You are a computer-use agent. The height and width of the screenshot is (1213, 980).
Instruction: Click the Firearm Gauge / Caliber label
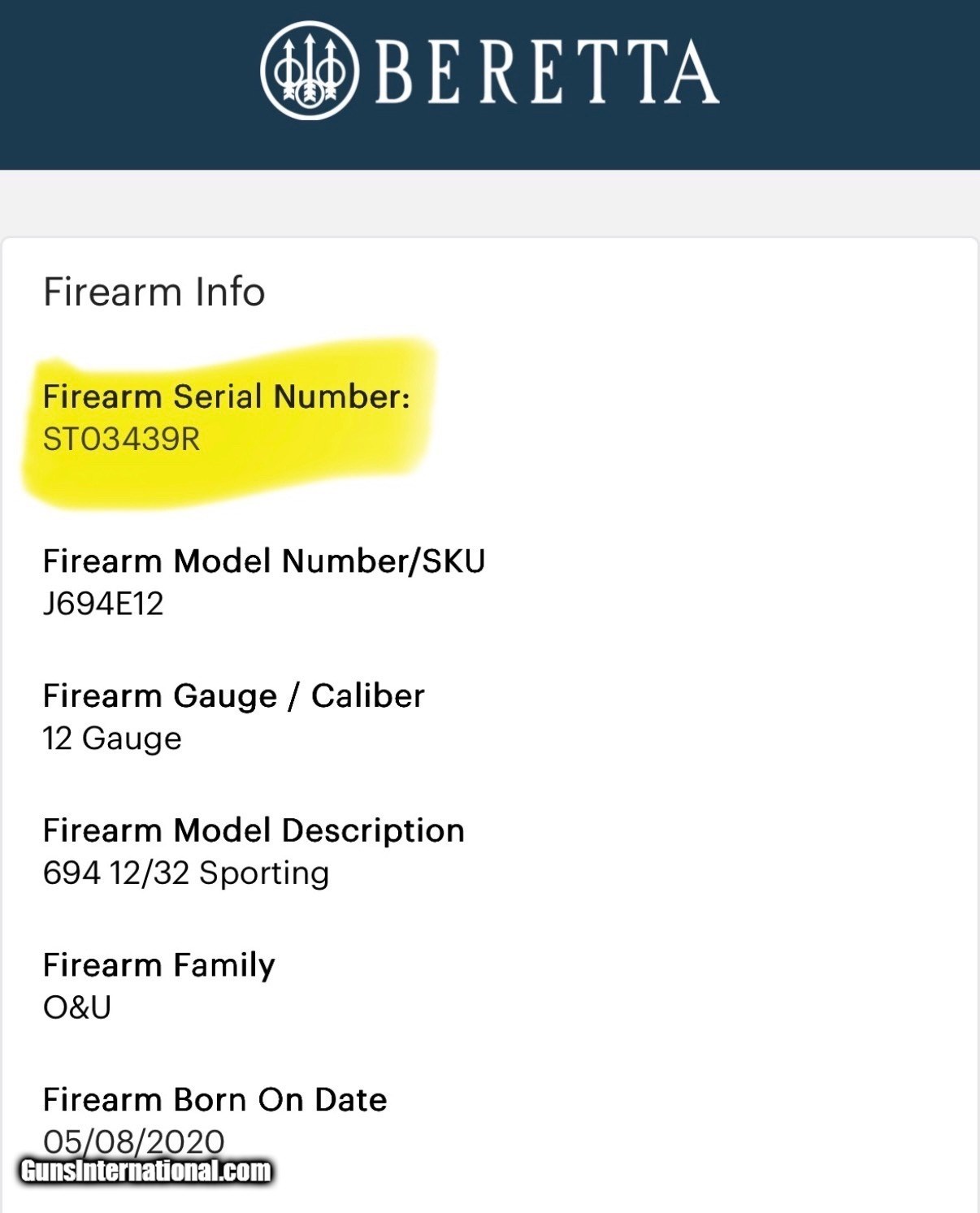coord(233,696)
